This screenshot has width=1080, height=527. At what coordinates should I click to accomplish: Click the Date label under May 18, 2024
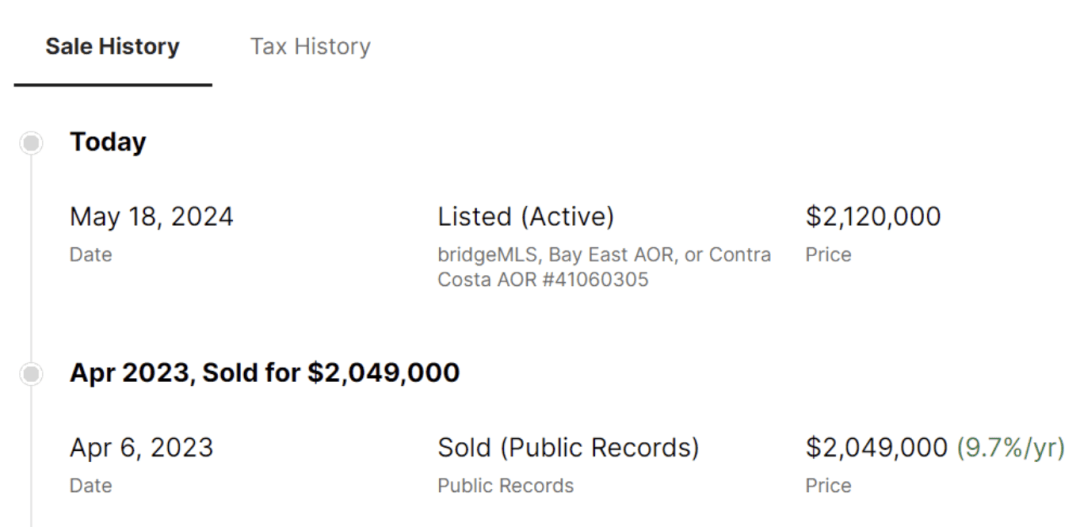pyautogui.click(x=90, y=255)
